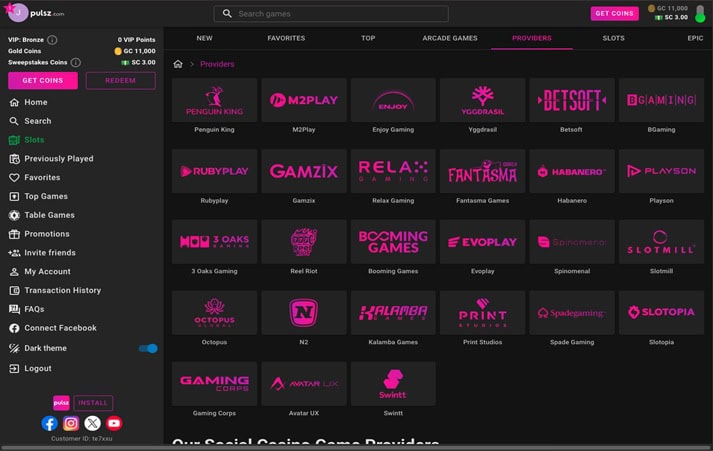Select the Yggdrasil provider logo
Screen dimensions: 713x451
[x=482, y=100]
